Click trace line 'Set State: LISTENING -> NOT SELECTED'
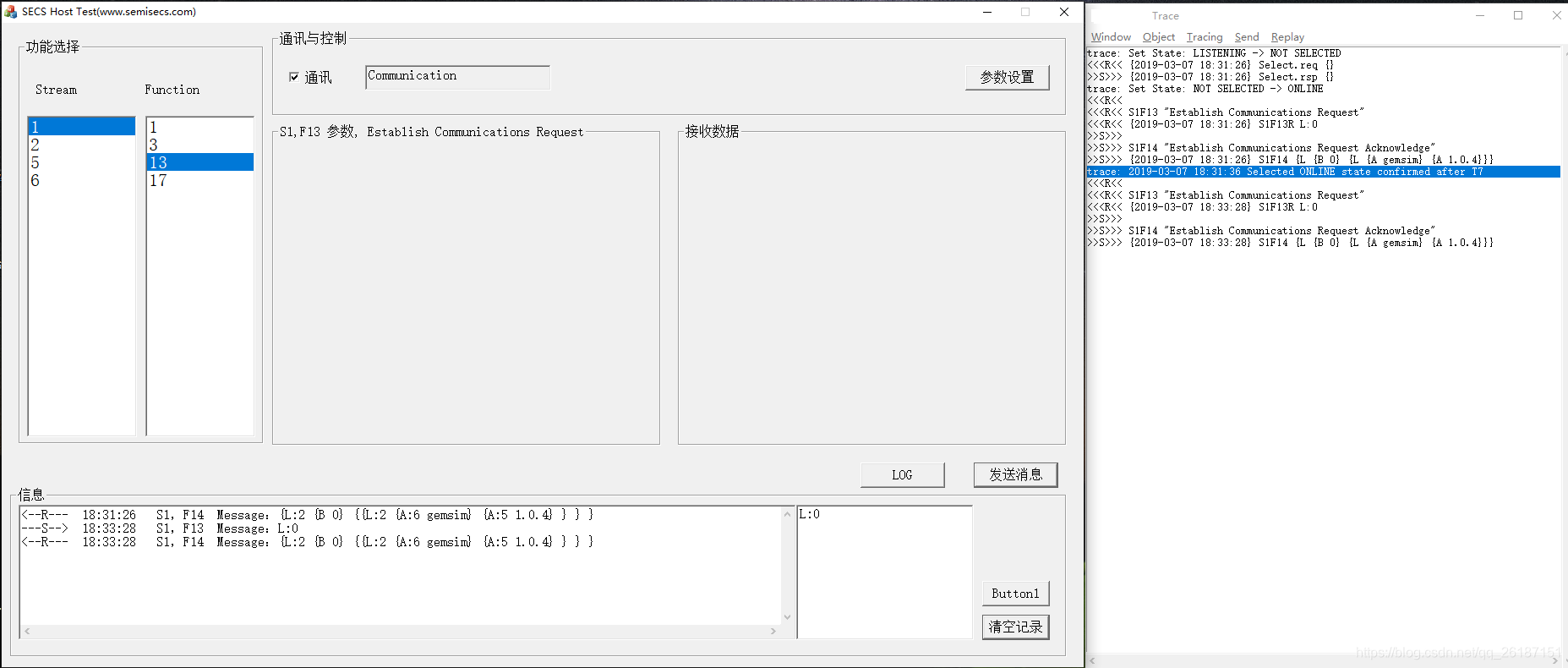This screenshot has height=668, width=1568. 1214,53
